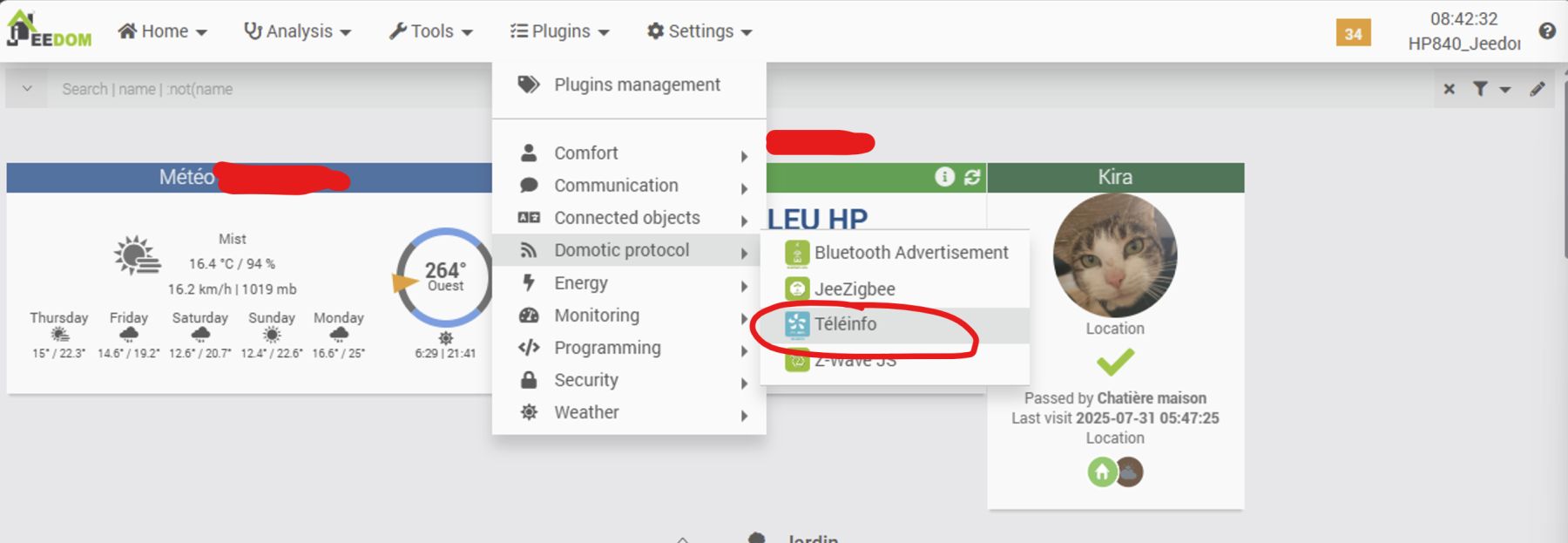Click the Kira cat photo
Image resolution: width=1568 pixels, height=543 pixels.
point(1115,255)
